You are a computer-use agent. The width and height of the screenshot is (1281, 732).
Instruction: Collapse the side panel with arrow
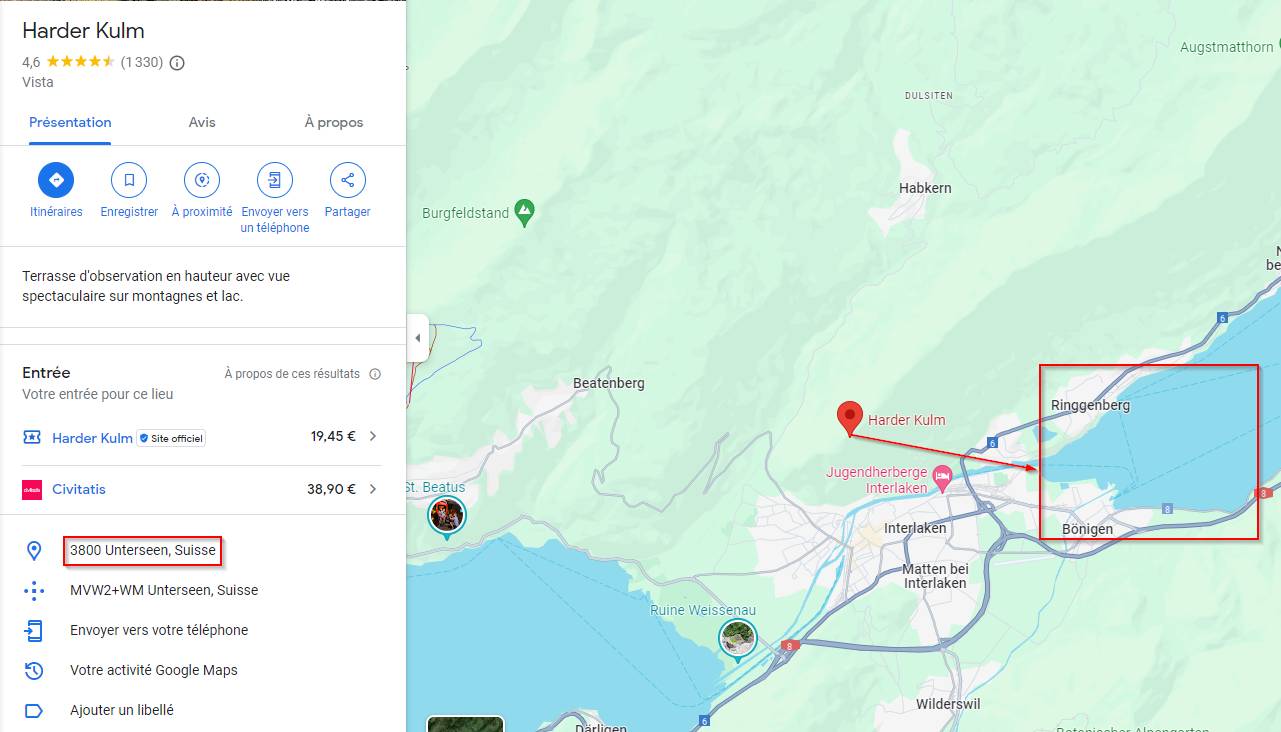point(417,338)
